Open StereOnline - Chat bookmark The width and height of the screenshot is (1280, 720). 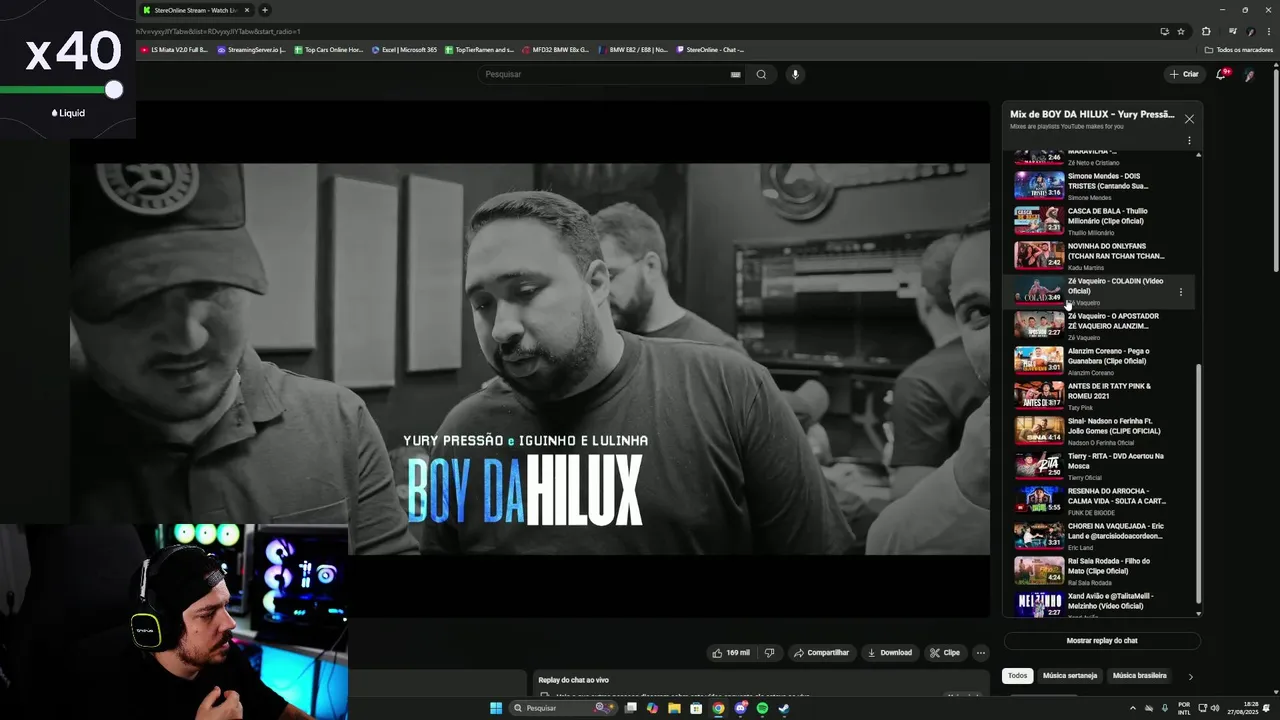[x=711, y=49]
